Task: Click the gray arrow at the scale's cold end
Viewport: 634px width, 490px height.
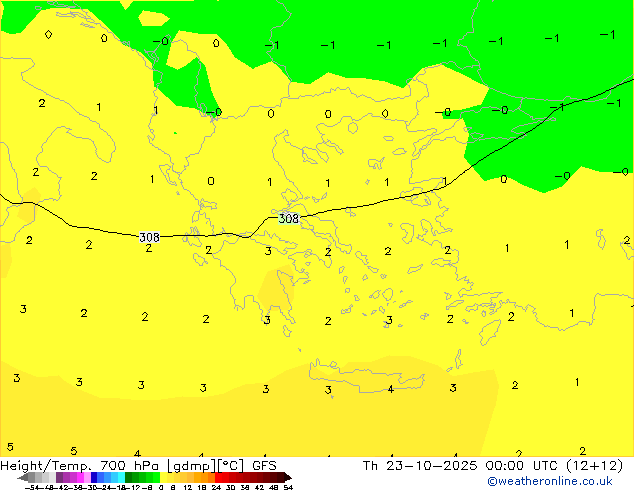Action: click(x=23, y=477)
